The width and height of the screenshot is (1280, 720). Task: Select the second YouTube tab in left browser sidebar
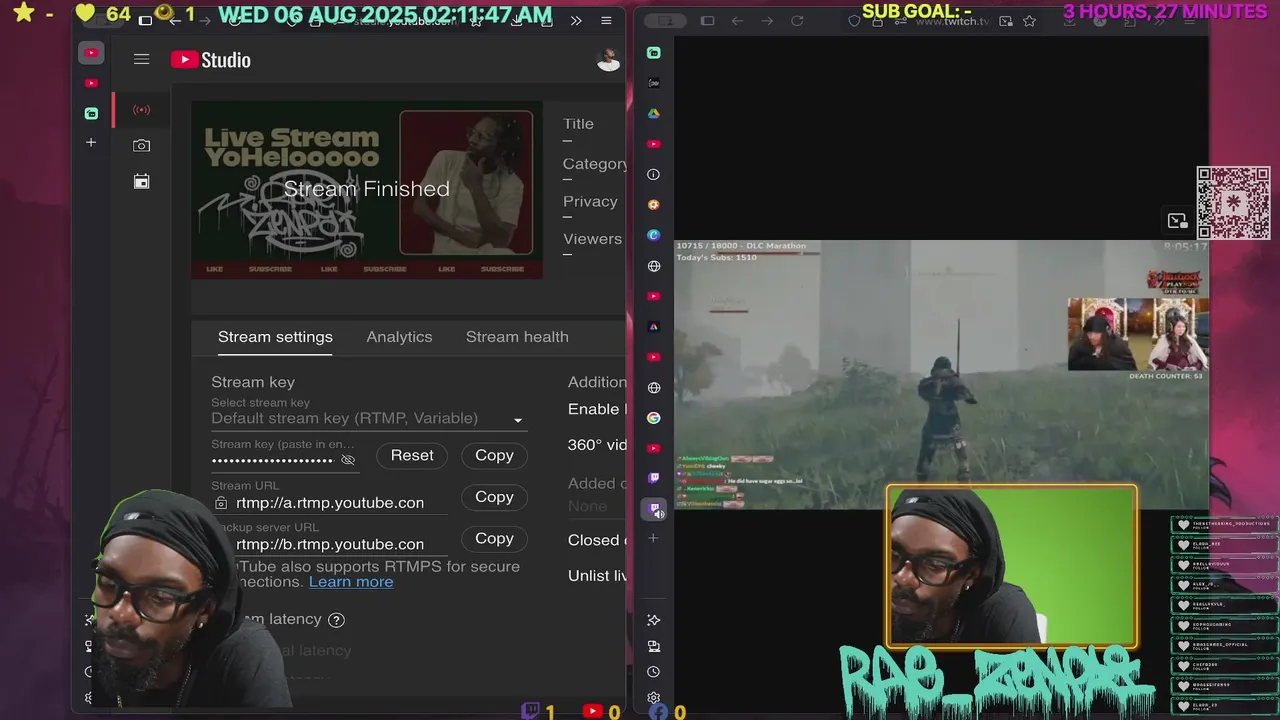(91, 83)
